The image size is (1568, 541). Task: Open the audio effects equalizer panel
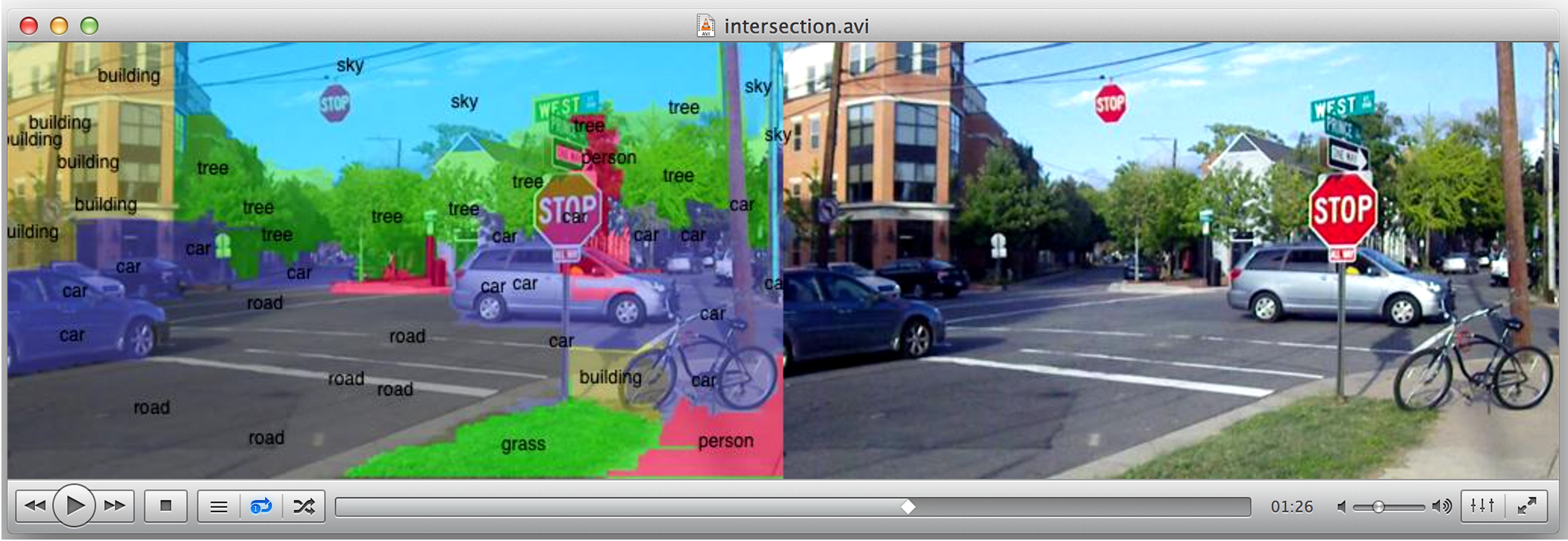[1482, 506]
